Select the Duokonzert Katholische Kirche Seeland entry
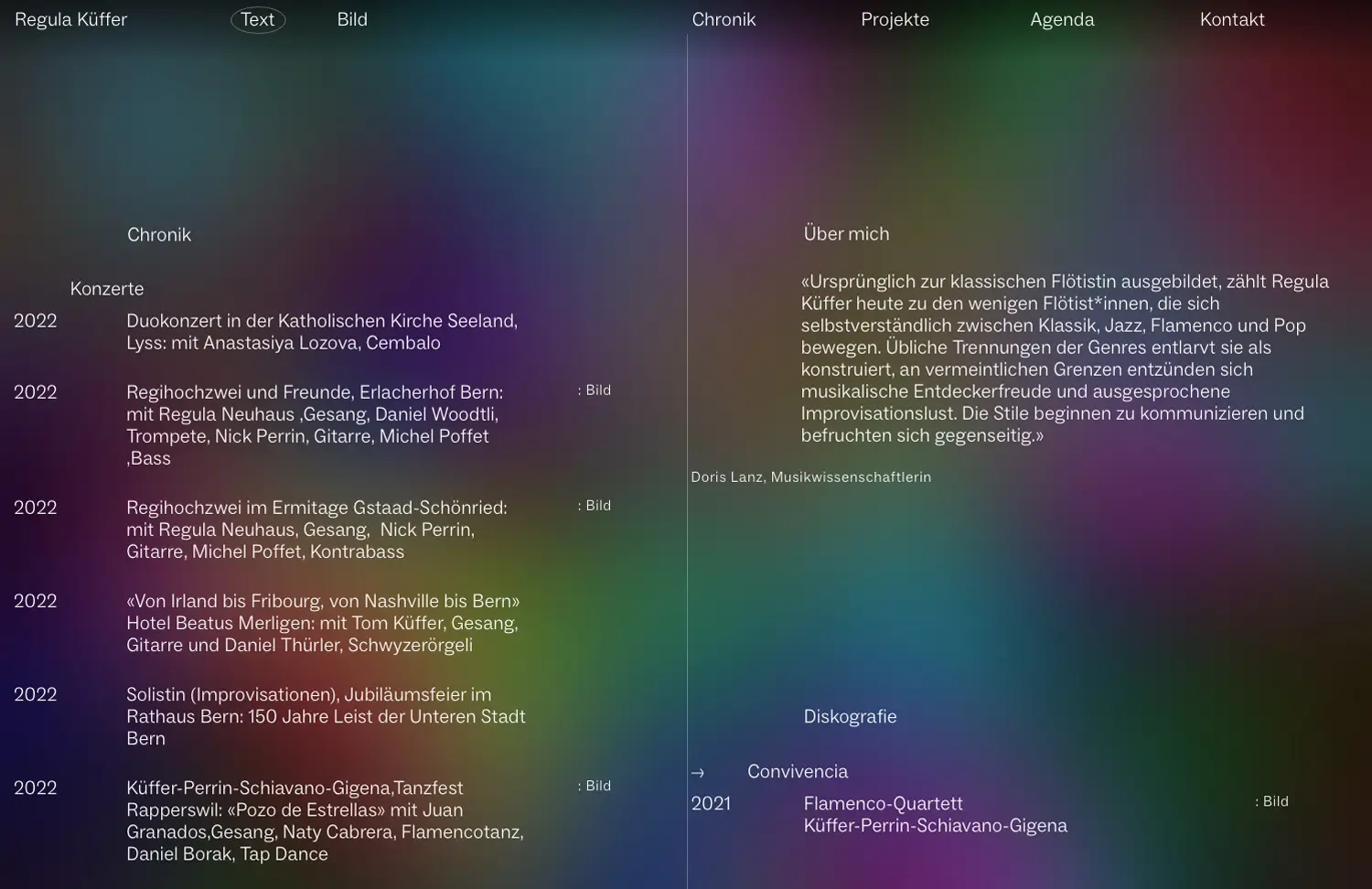1372x889 pixels. tap(321, 332)
